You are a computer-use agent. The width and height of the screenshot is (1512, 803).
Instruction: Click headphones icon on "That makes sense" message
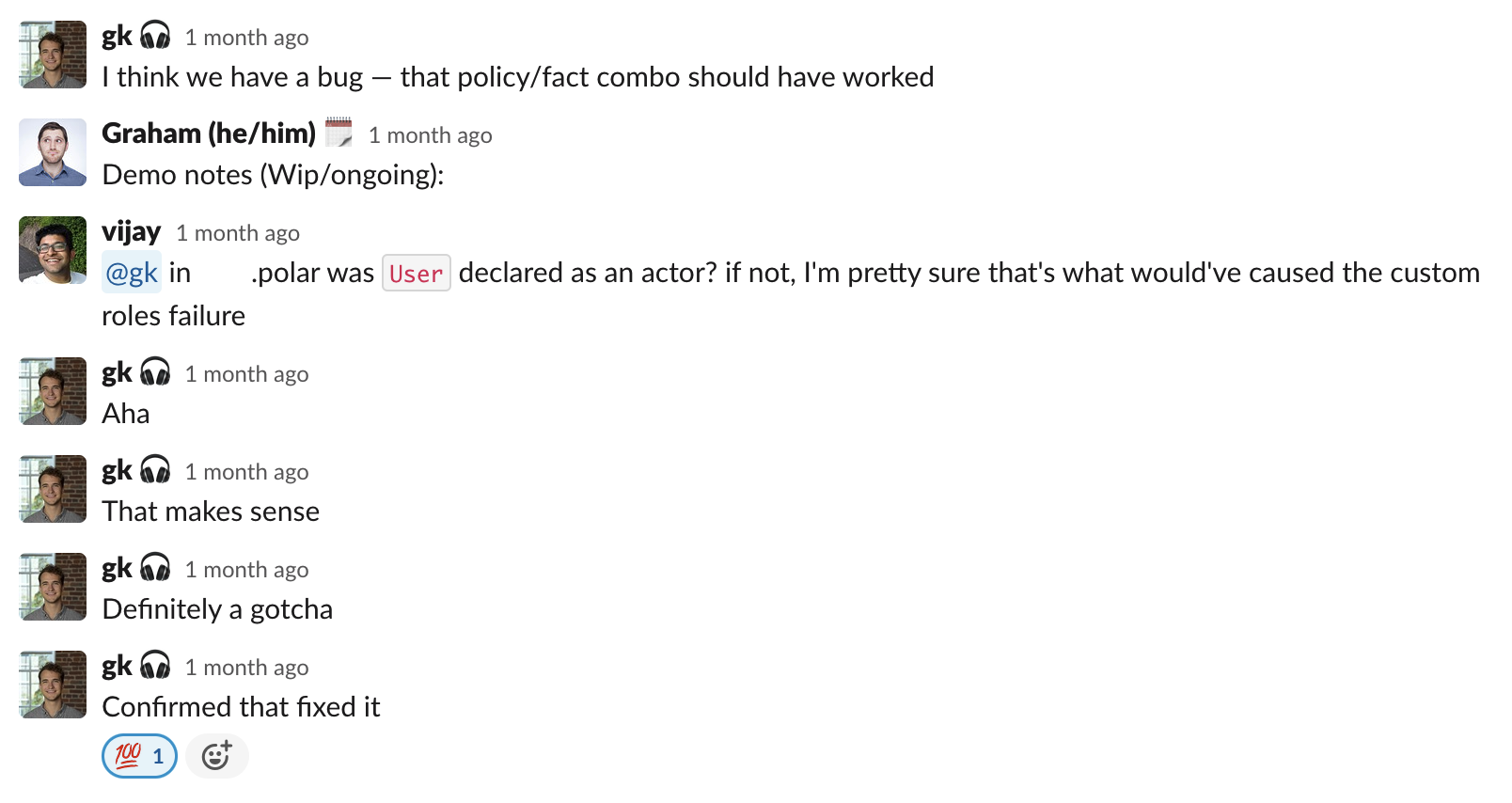[x=155, y=471]
